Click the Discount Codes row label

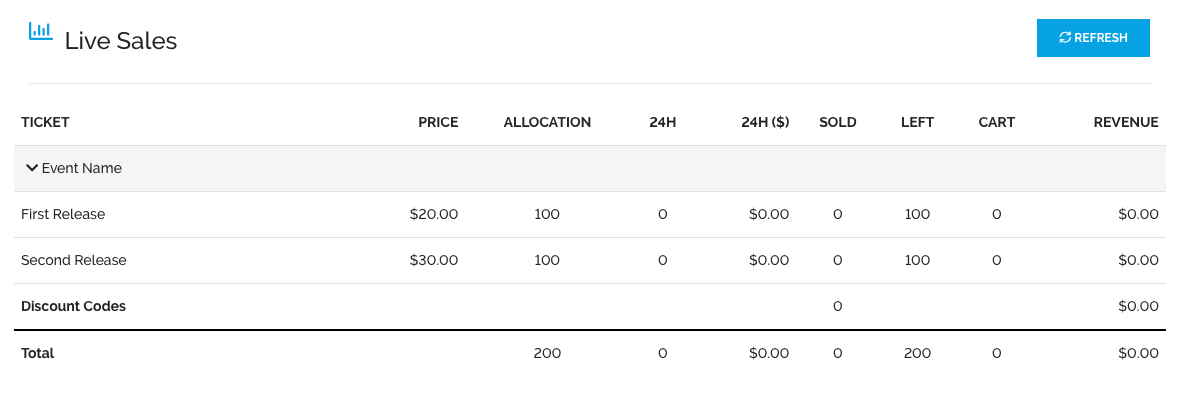[73, 306]
